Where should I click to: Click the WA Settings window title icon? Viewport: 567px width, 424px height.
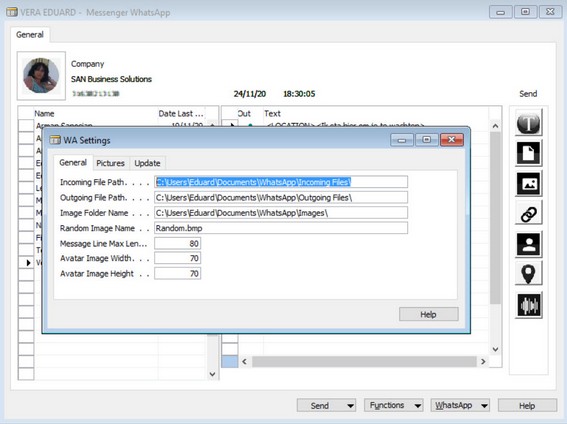click(55, 140)
